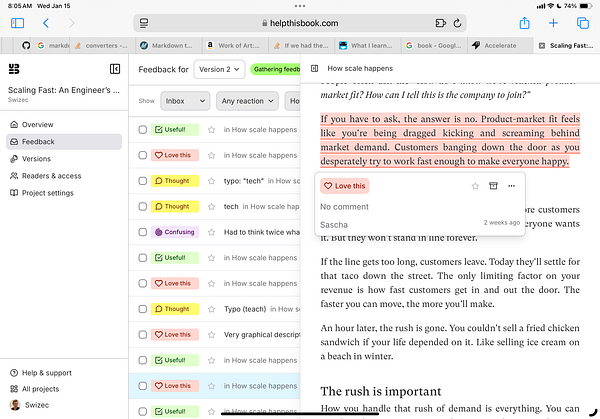
Task: Click the Help This Book logo
Action: 14,69
